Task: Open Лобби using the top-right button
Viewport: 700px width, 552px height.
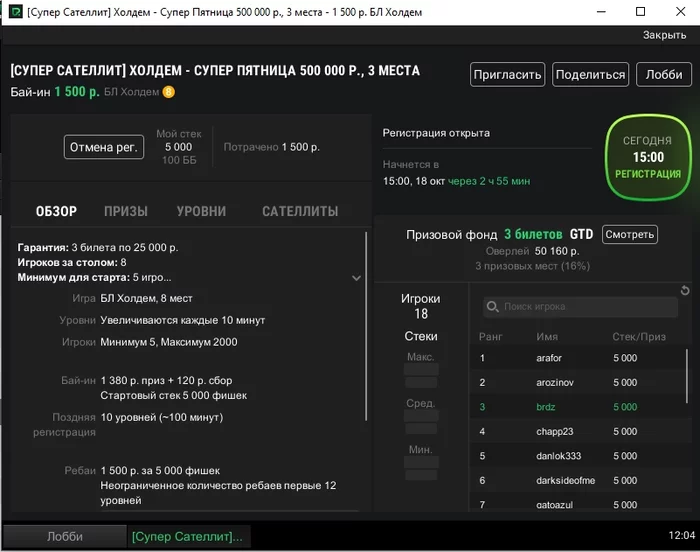Action: [664, 75]
